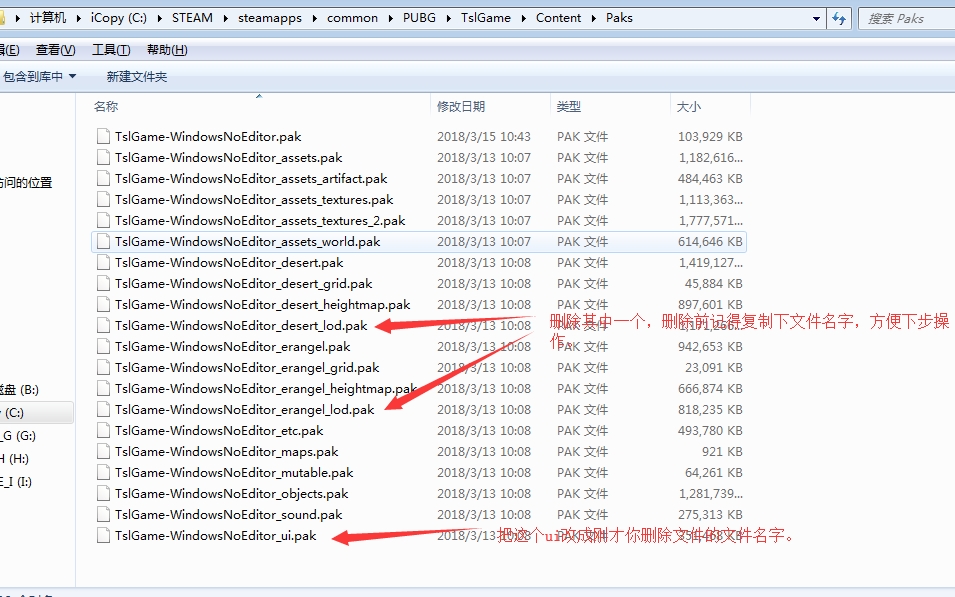955x597 pixels.
Task: Expand the arrow after steamapps breadcrumb
Action: (314, 18)
